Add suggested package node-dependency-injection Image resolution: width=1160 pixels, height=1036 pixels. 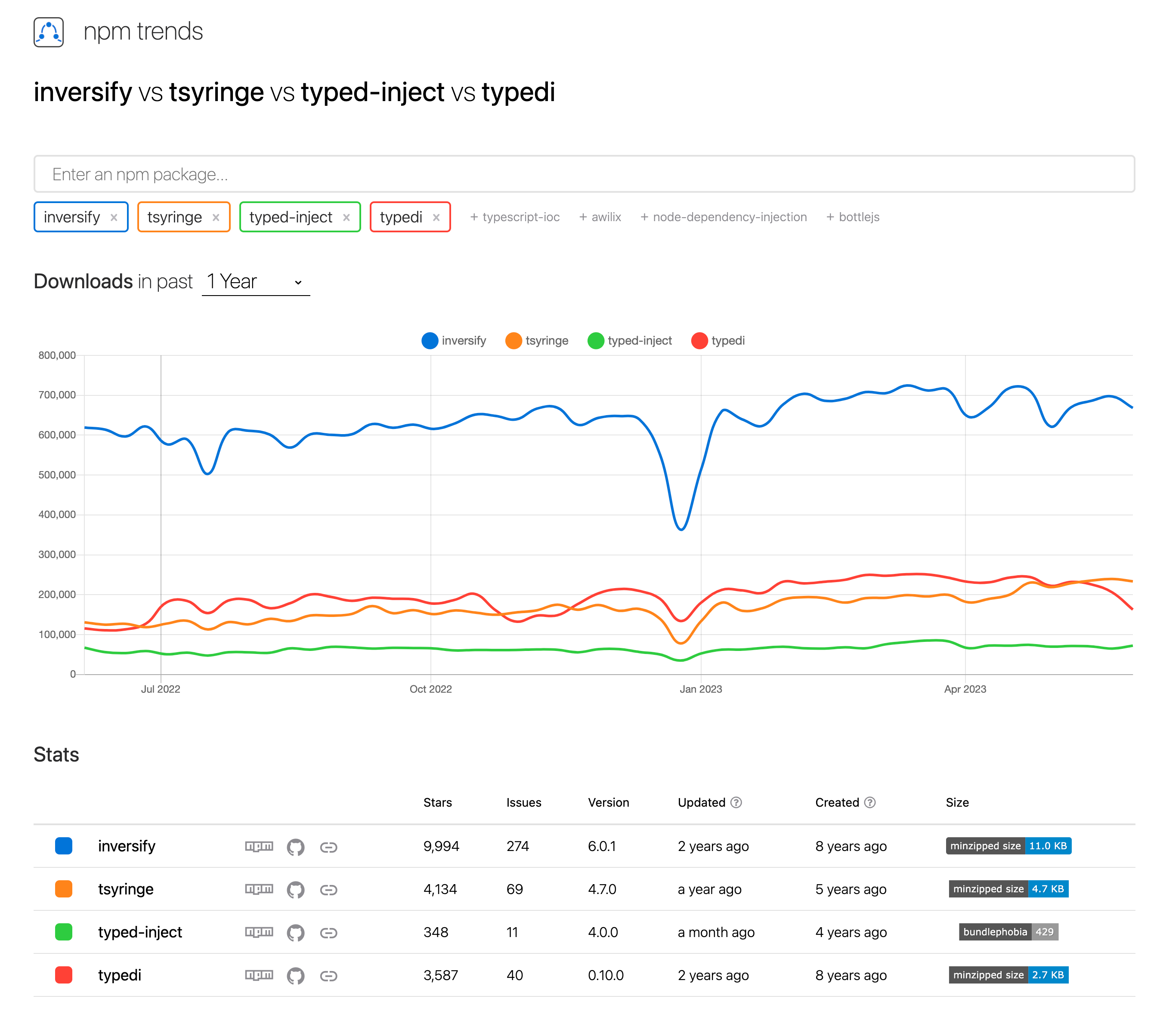tap(724, 217)
